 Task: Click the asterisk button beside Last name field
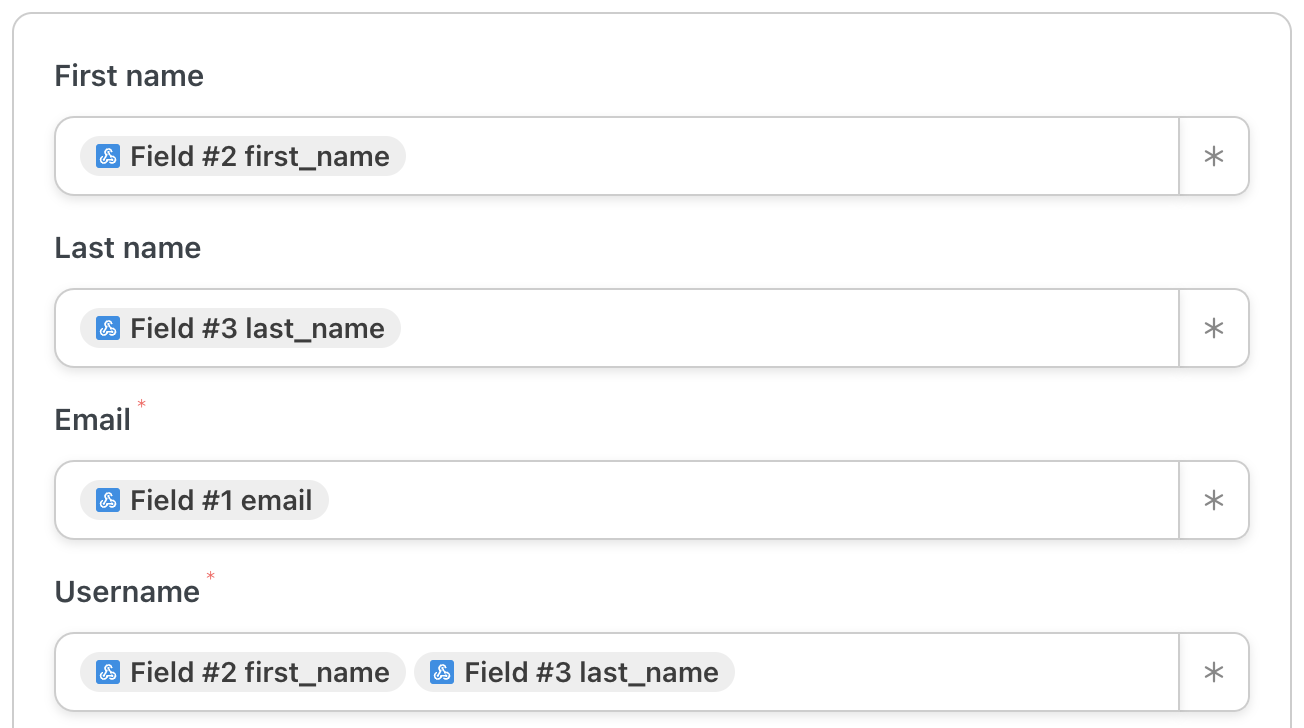[x=1213, y=329]
